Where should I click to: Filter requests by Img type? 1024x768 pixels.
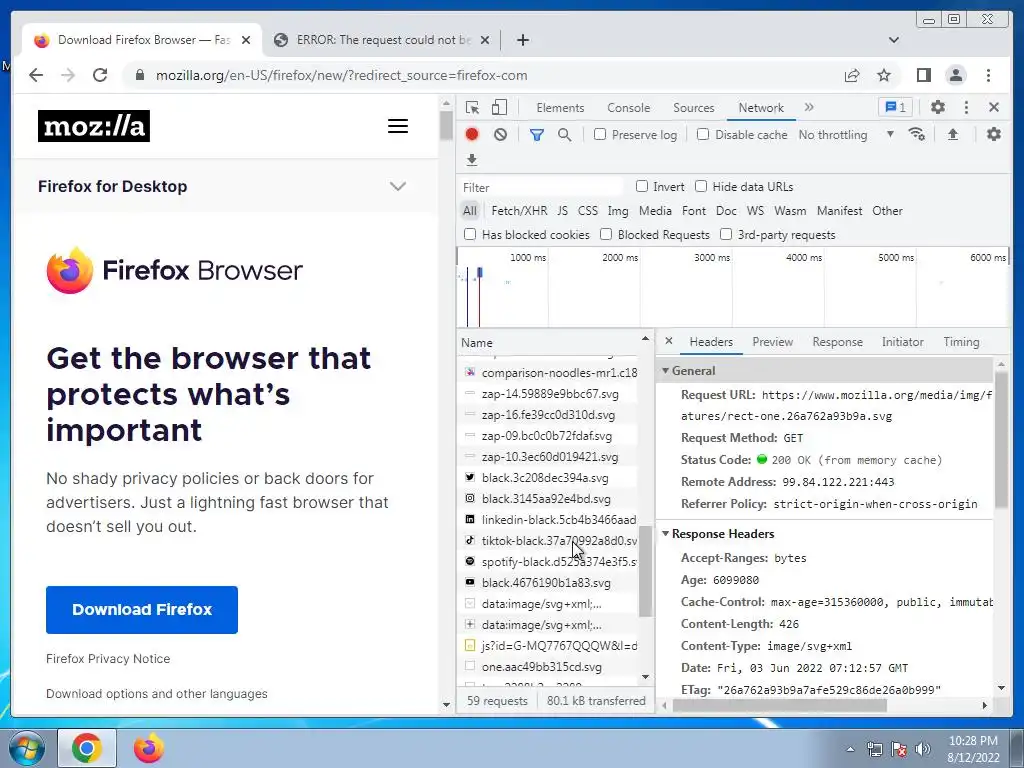coord(618,210)
